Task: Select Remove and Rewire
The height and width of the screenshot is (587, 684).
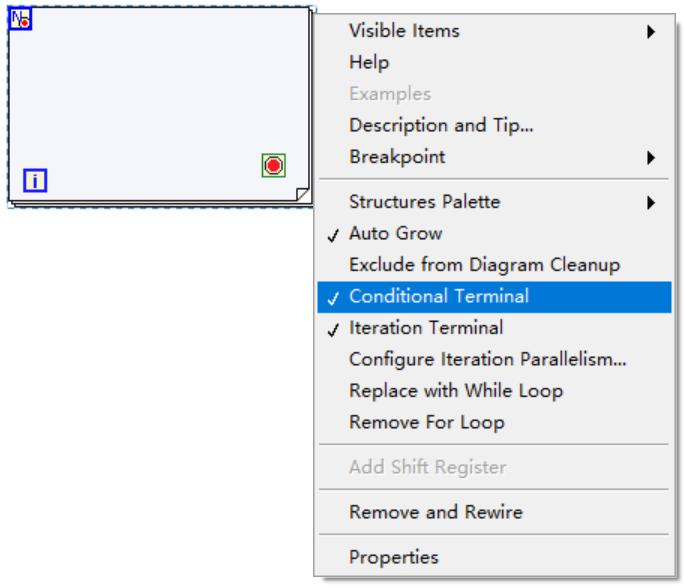Action: pyautogui.click(x=494, y=512)
